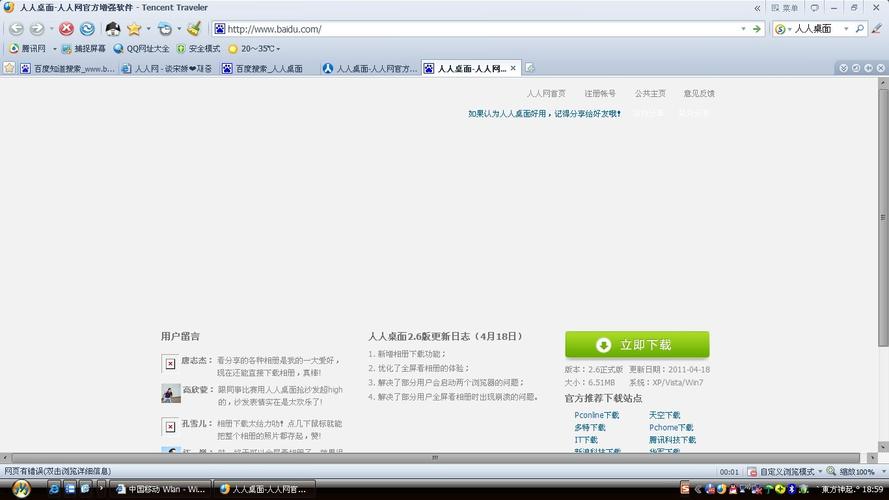Open navigation history dropdown beside forward arrow
Screen dimensions: 889x500
point(51,28)
